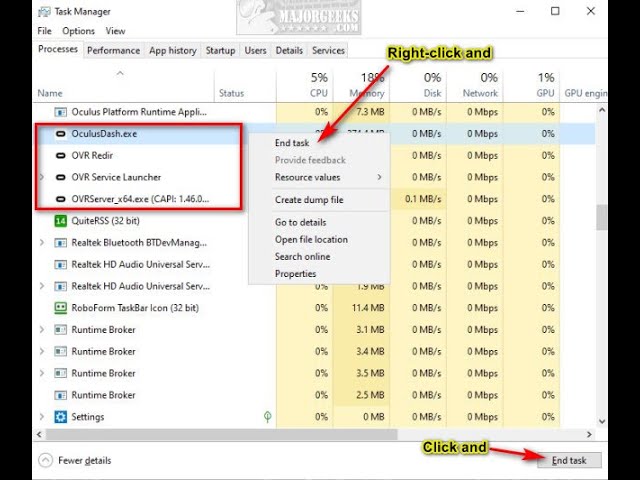Screen dimensions: 640x480
Task: Switch to the Details tab
Action: click(289, 51)
